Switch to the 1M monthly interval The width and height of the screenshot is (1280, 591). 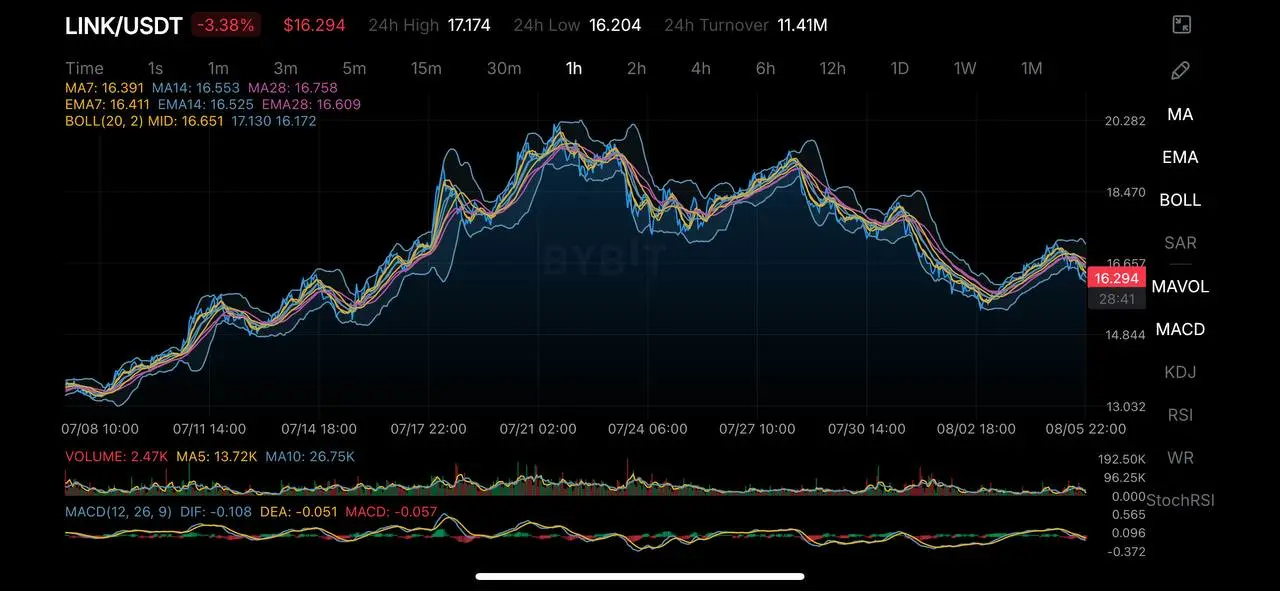pos(1032,68)
